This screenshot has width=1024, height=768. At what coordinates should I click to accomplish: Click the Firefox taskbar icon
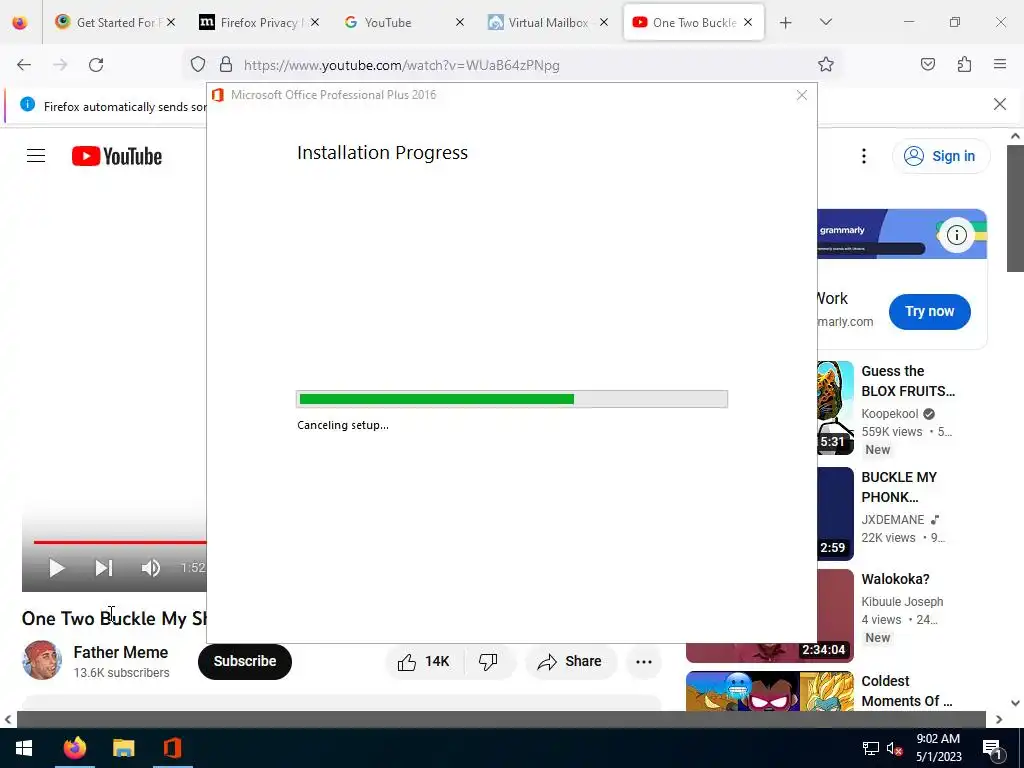[74, 748]
